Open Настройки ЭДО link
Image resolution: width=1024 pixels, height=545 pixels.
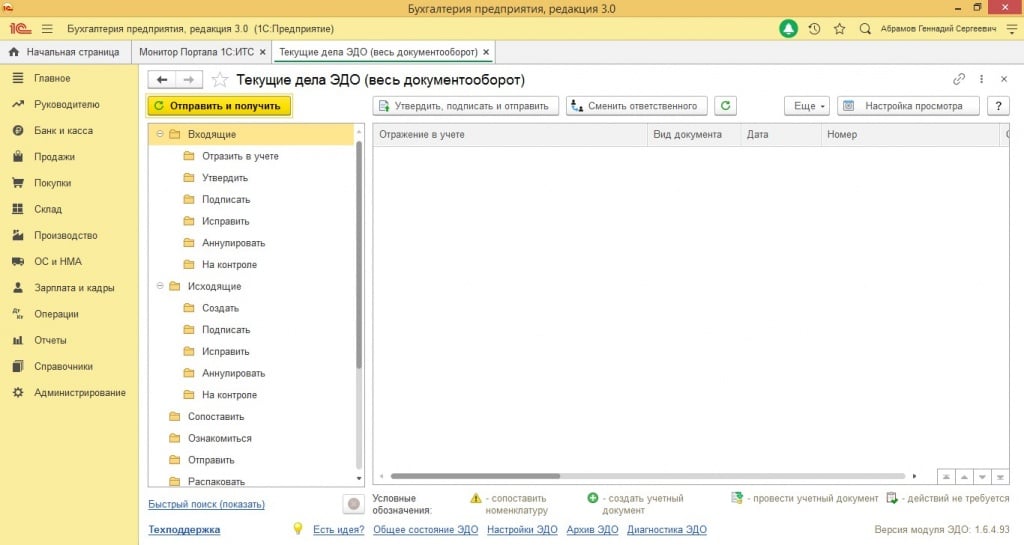point(522,530)
